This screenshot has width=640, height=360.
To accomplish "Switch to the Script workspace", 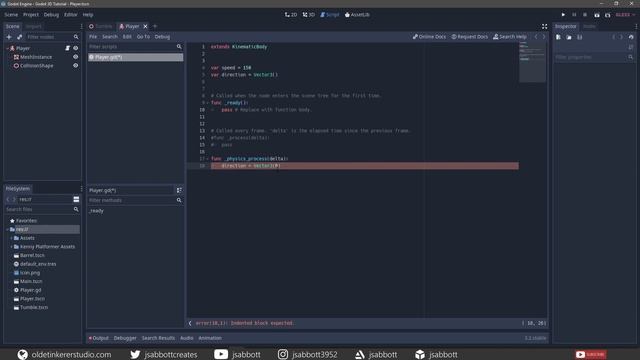I will point(329,15).
